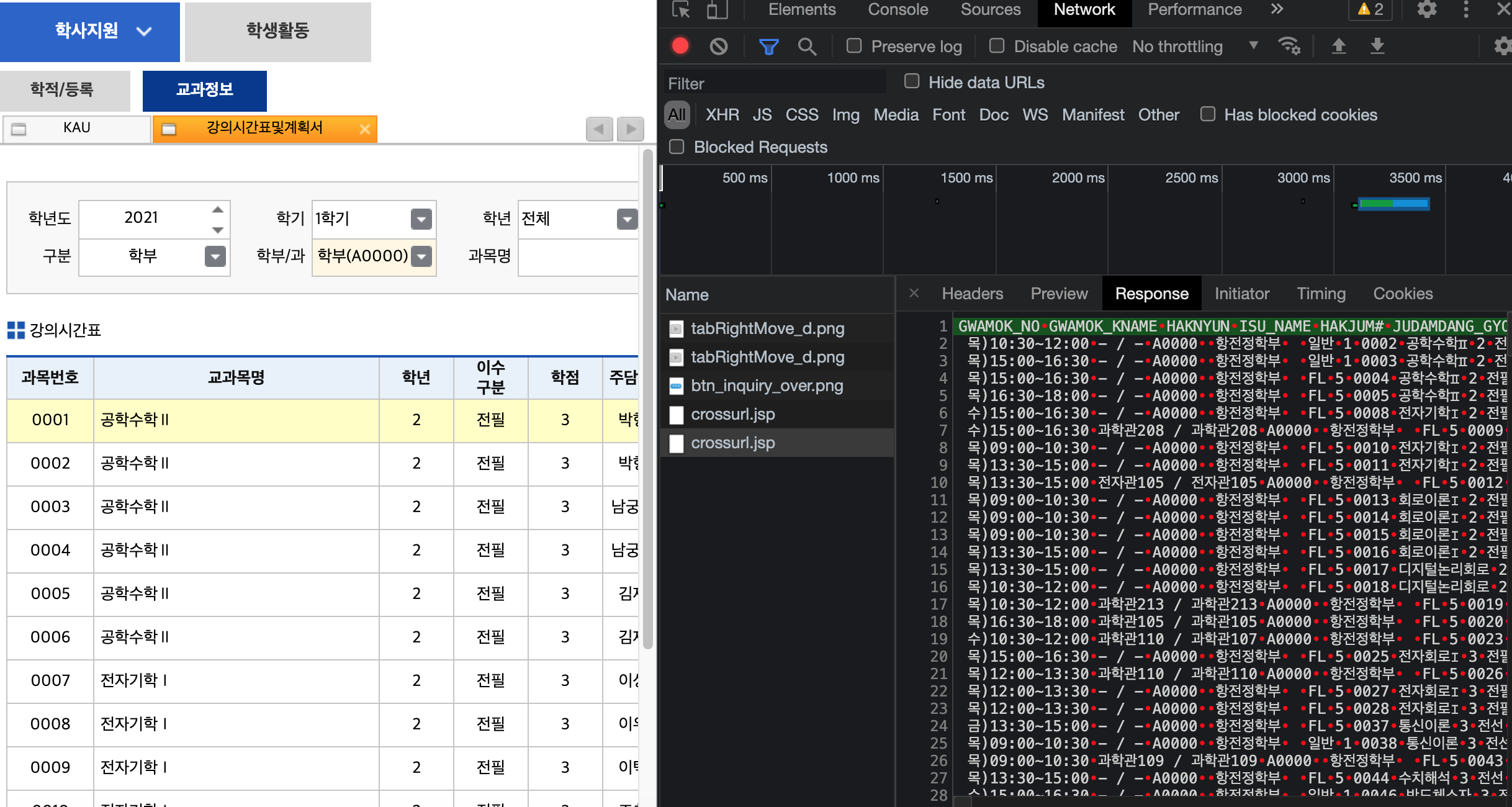
Task: Filter requests by JS
Action: click(762, 115)
